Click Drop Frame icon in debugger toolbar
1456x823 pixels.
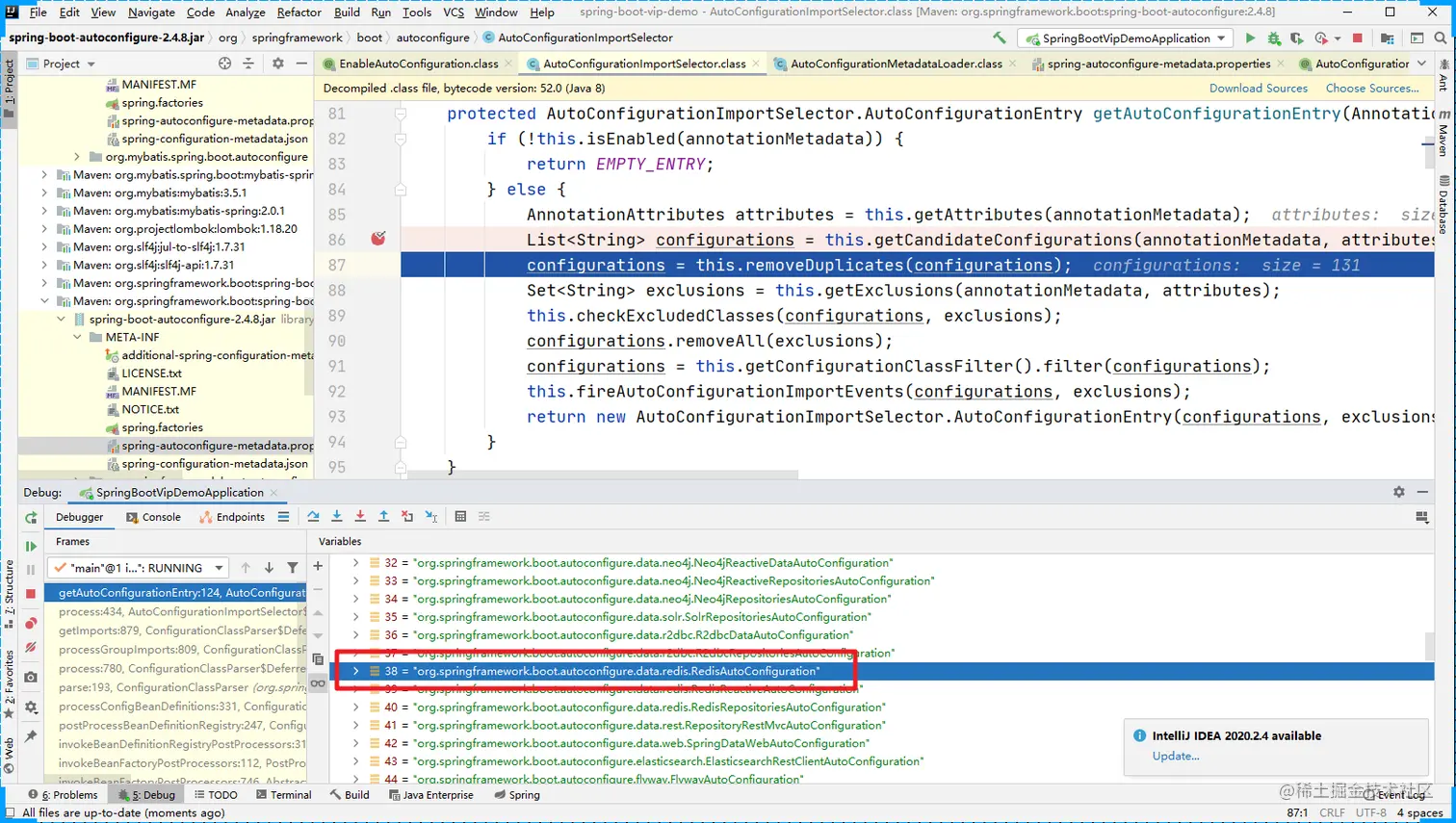click(x=407, y=517)
